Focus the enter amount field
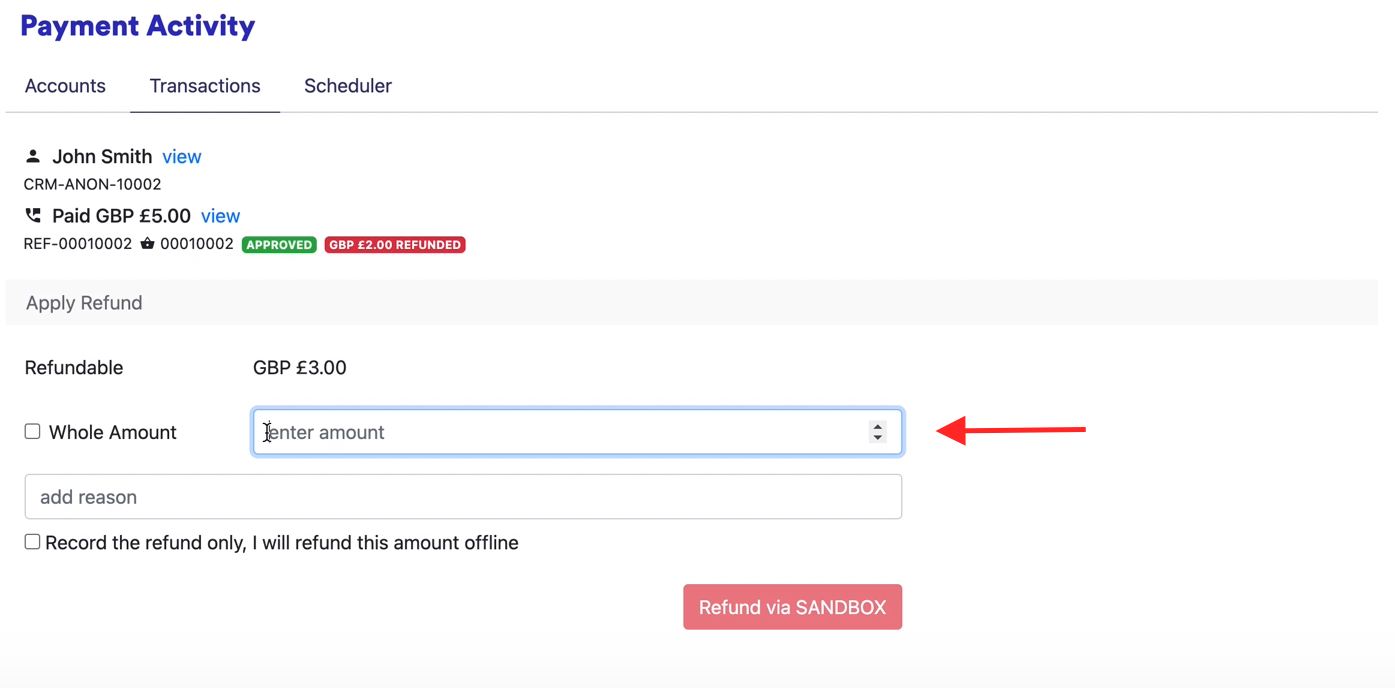 pos(577,432)
